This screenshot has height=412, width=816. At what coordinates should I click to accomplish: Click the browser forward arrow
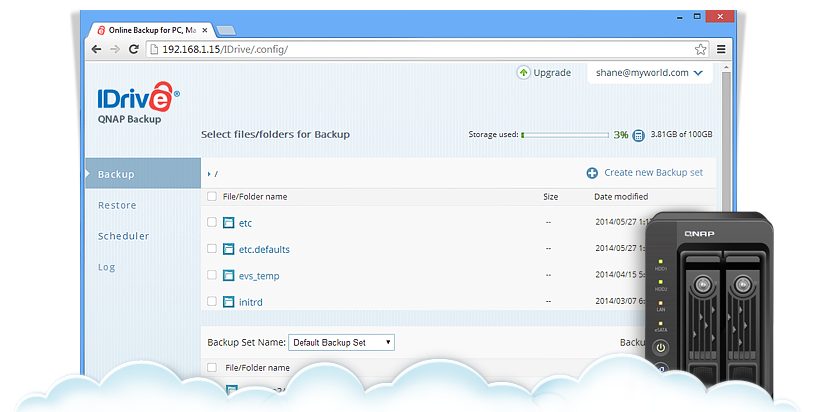pos(115,49)
